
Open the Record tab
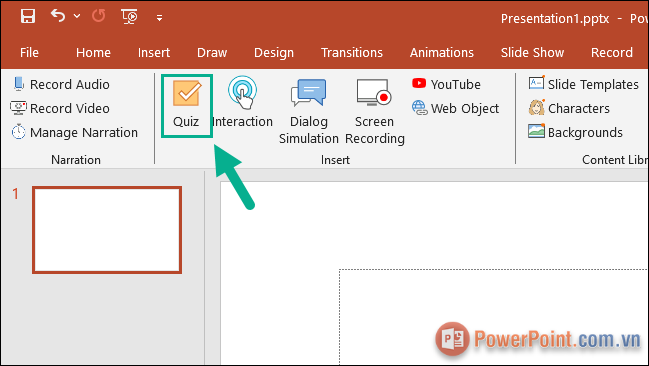click(x=612, y=53)
